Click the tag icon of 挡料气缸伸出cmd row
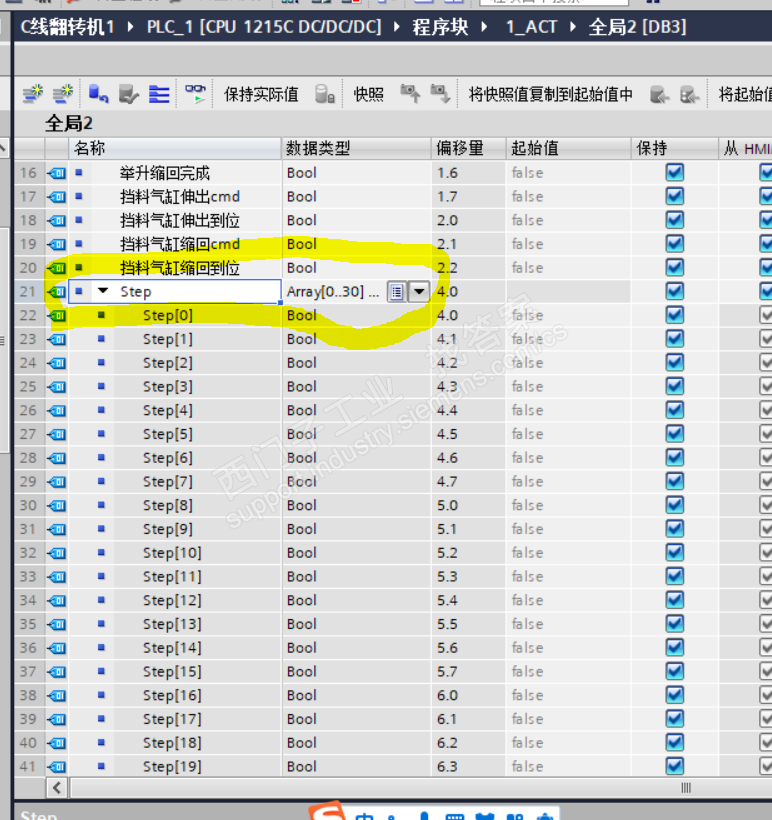The height and width of the screenshot is (820, 772). tap(56, 197)
